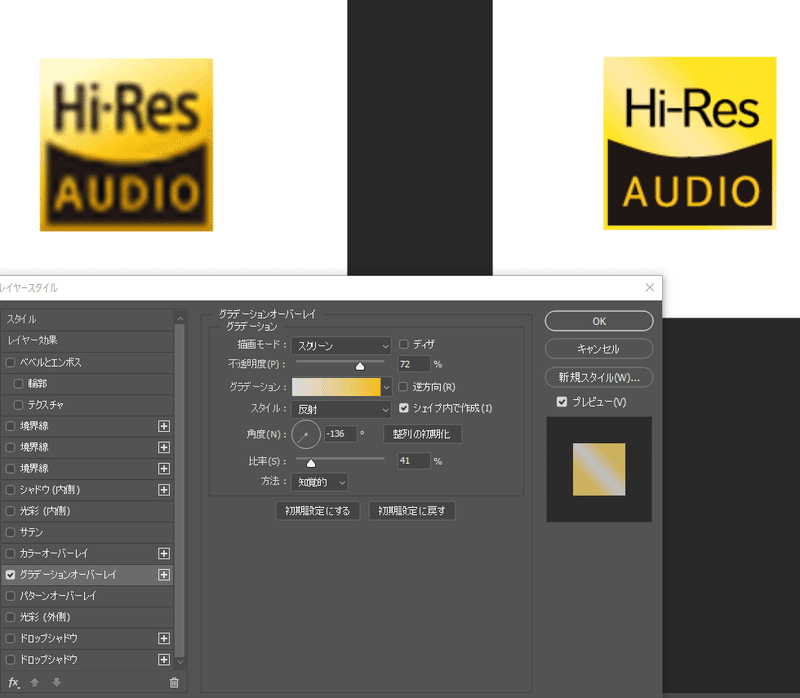Click the 不透明度 opacity value field
Image resolution: width=800 pixels, height=698 pixels.
tap(414, 364)
